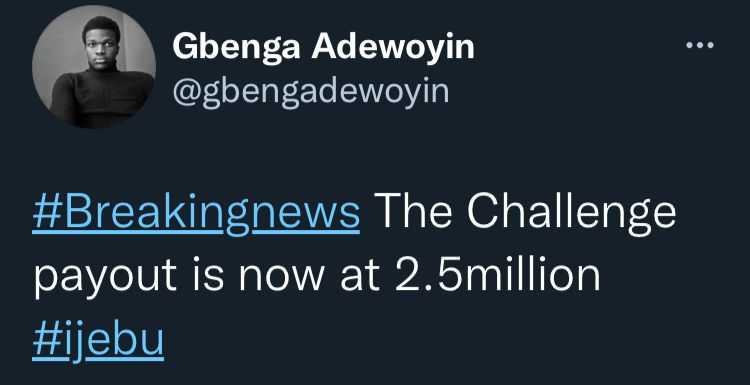Viewport: 750px width, 385px height.
Task: Show the tweet menu with the dots icon
Action: click(x=700, y=45)
